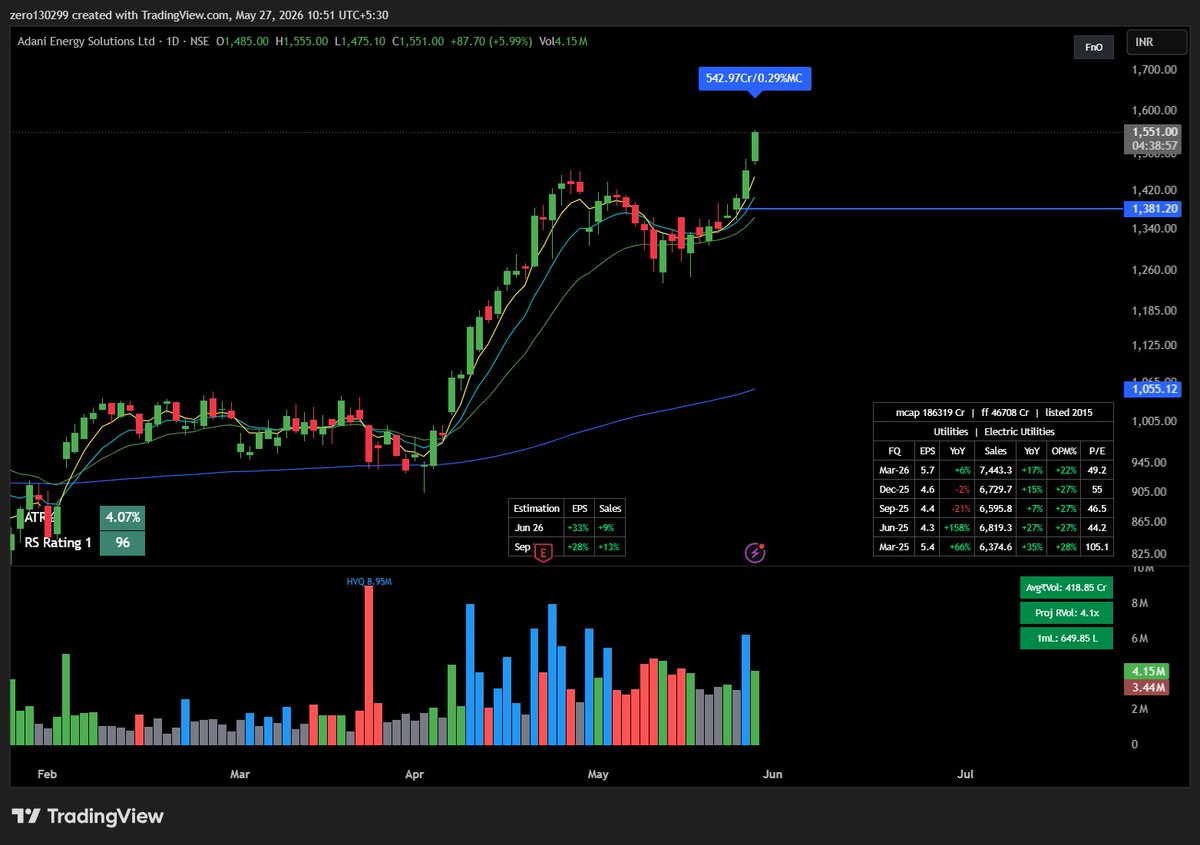Viewport: 1200px width, 845px height.
Task: Click the +87.70 (+5.99%) change value
Action: (x=491, y=41)
